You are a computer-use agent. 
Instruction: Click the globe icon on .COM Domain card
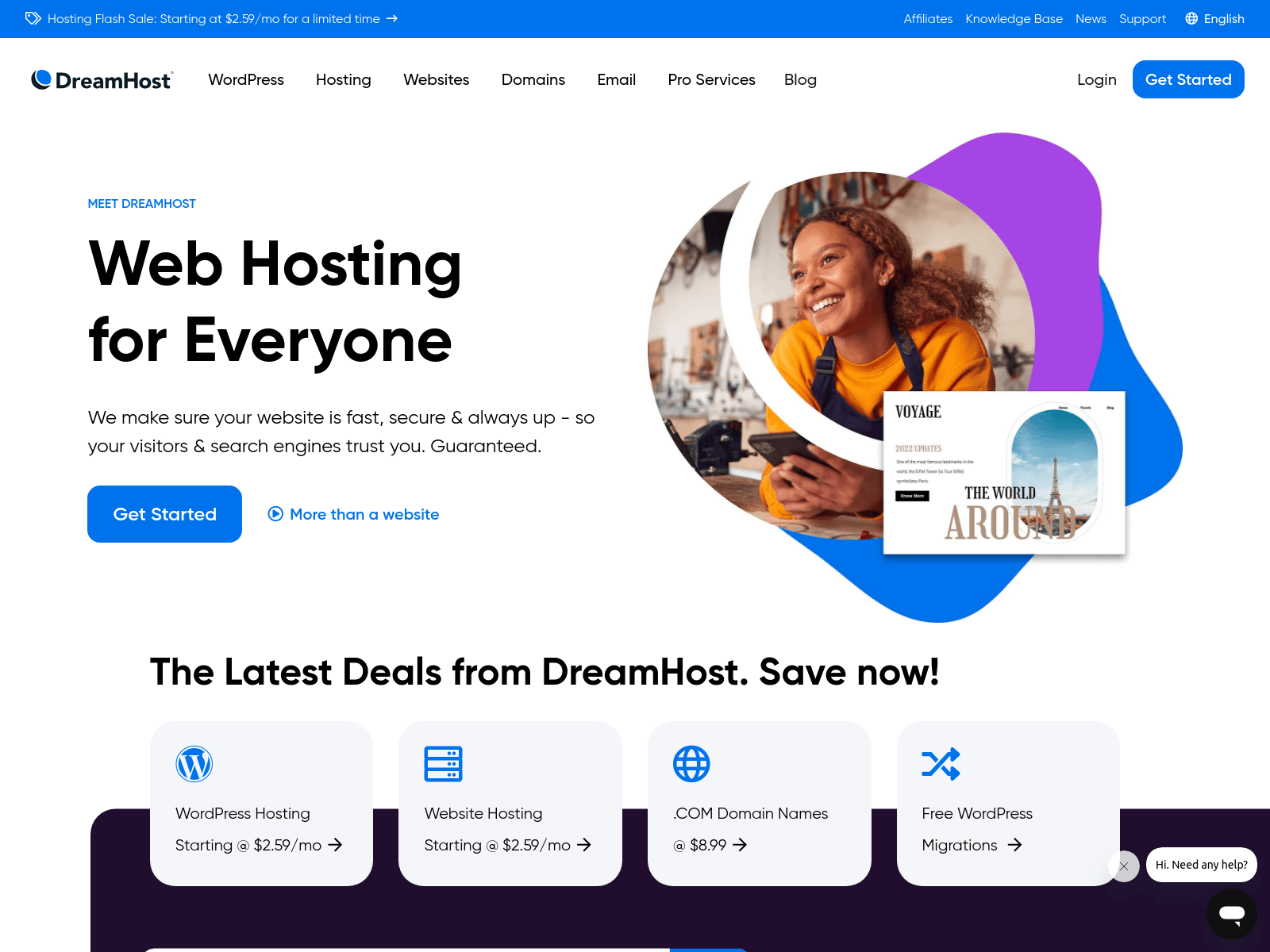point(691,764)
